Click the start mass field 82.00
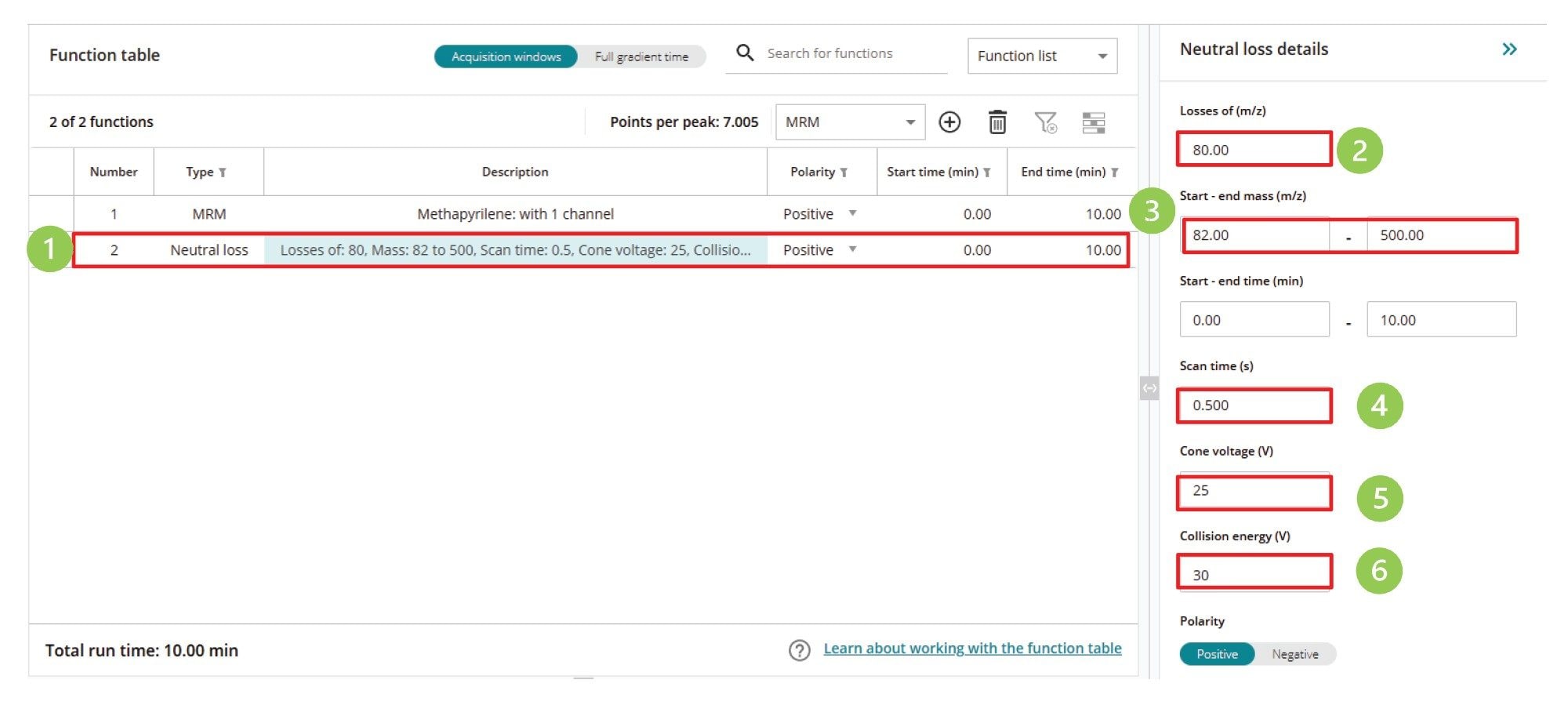 pyautogui.click(x=1255, y=235)
